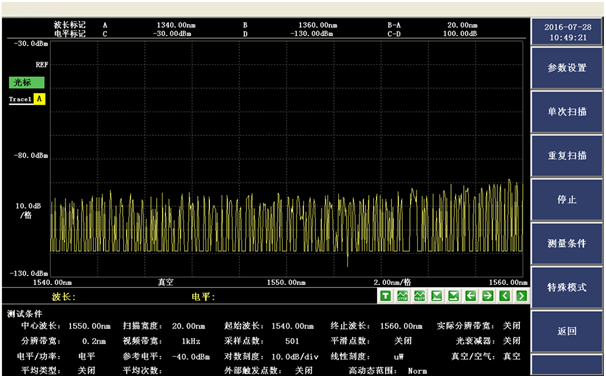This screenshot has height=377, width=606.
Task: Click the 实际分辨带宽 setting 关闭
Action: [x=512, y=326]
